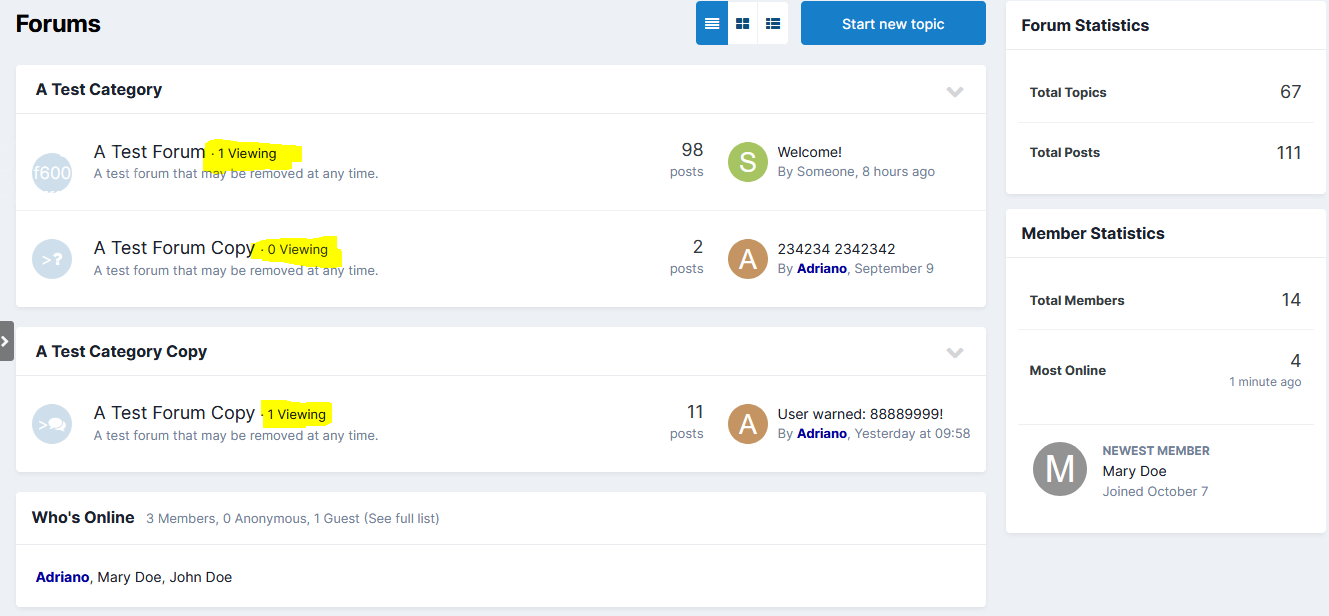Expand the side panel arrow on left edge
The width and height of the screenshot is (1329, 616).
6,341
